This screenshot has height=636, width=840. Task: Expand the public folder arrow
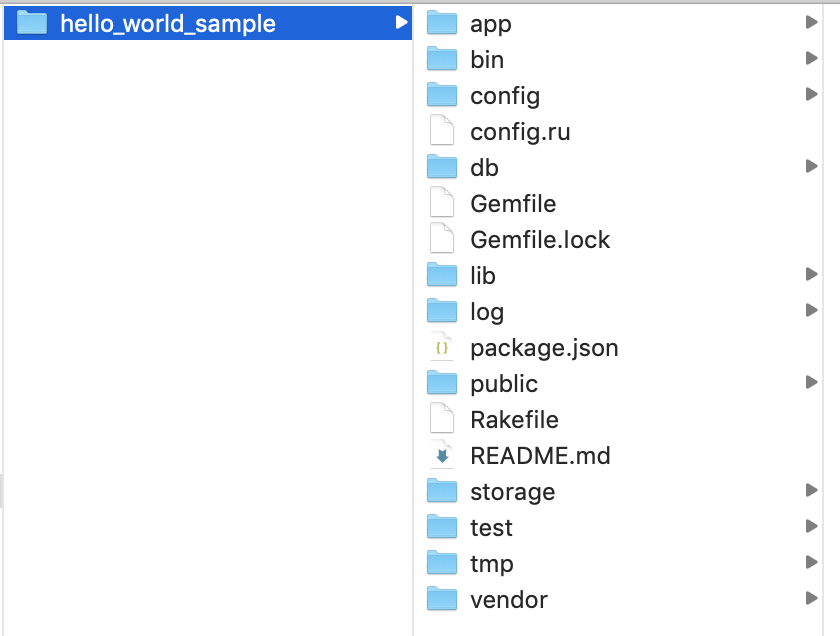[811, 383]
